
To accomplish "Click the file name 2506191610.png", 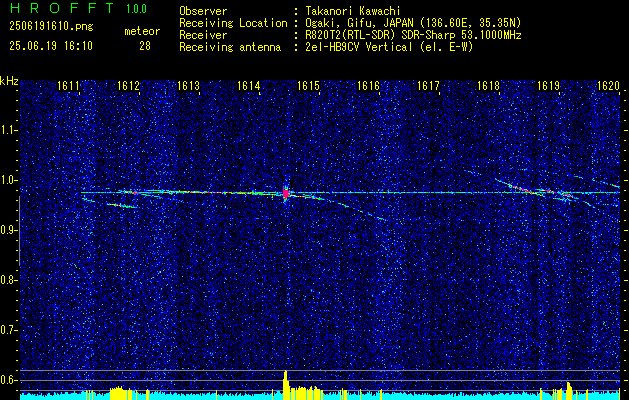I will point(51,27).
